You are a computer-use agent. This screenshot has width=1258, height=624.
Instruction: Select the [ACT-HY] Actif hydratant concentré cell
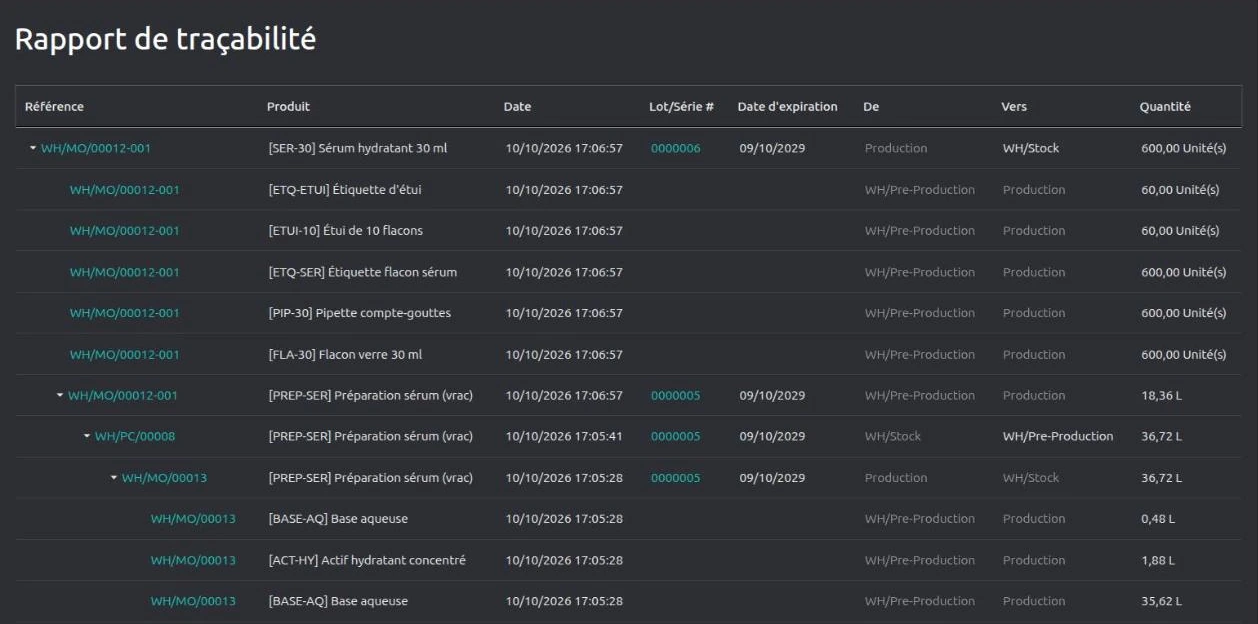367,560
